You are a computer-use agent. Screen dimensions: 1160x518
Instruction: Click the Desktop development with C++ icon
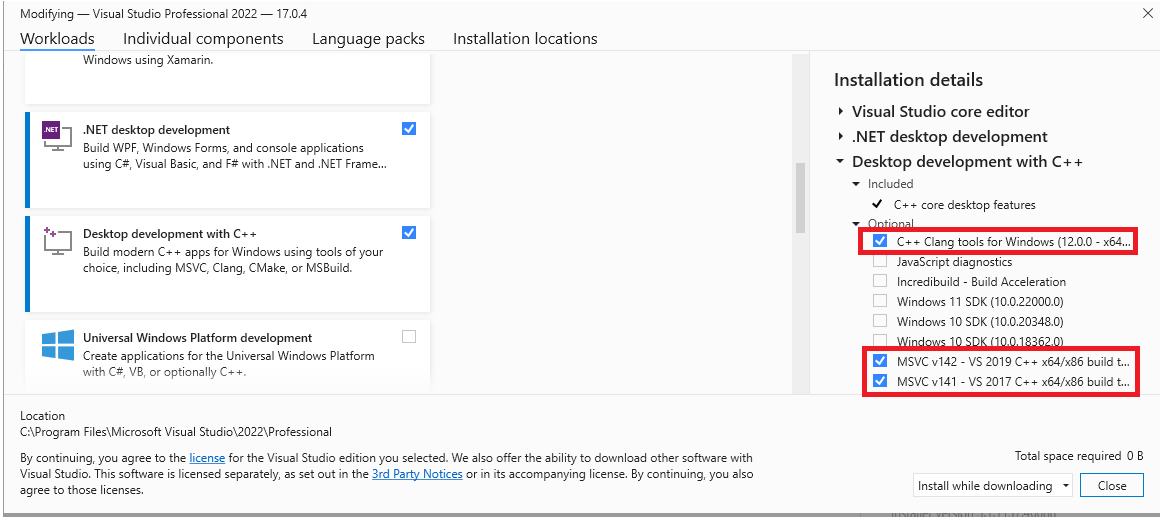point(57,240)
